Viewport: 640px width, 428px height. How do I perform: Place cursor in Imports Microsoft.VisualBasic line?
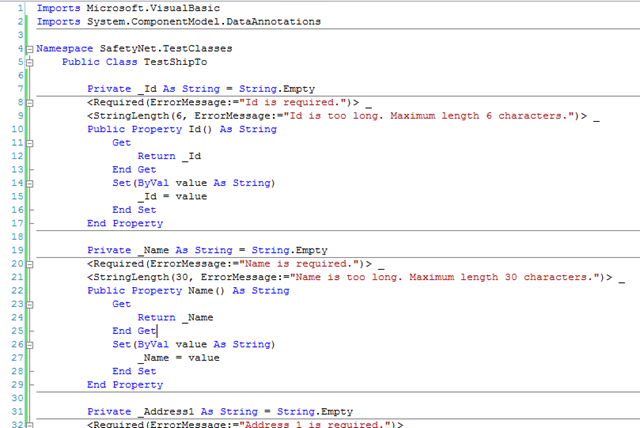(128, 8)
